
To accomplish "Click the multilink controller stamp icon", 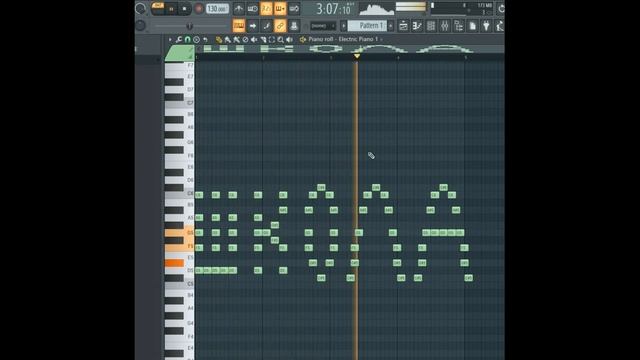I will pyautogui.click(x=294, y=26).
